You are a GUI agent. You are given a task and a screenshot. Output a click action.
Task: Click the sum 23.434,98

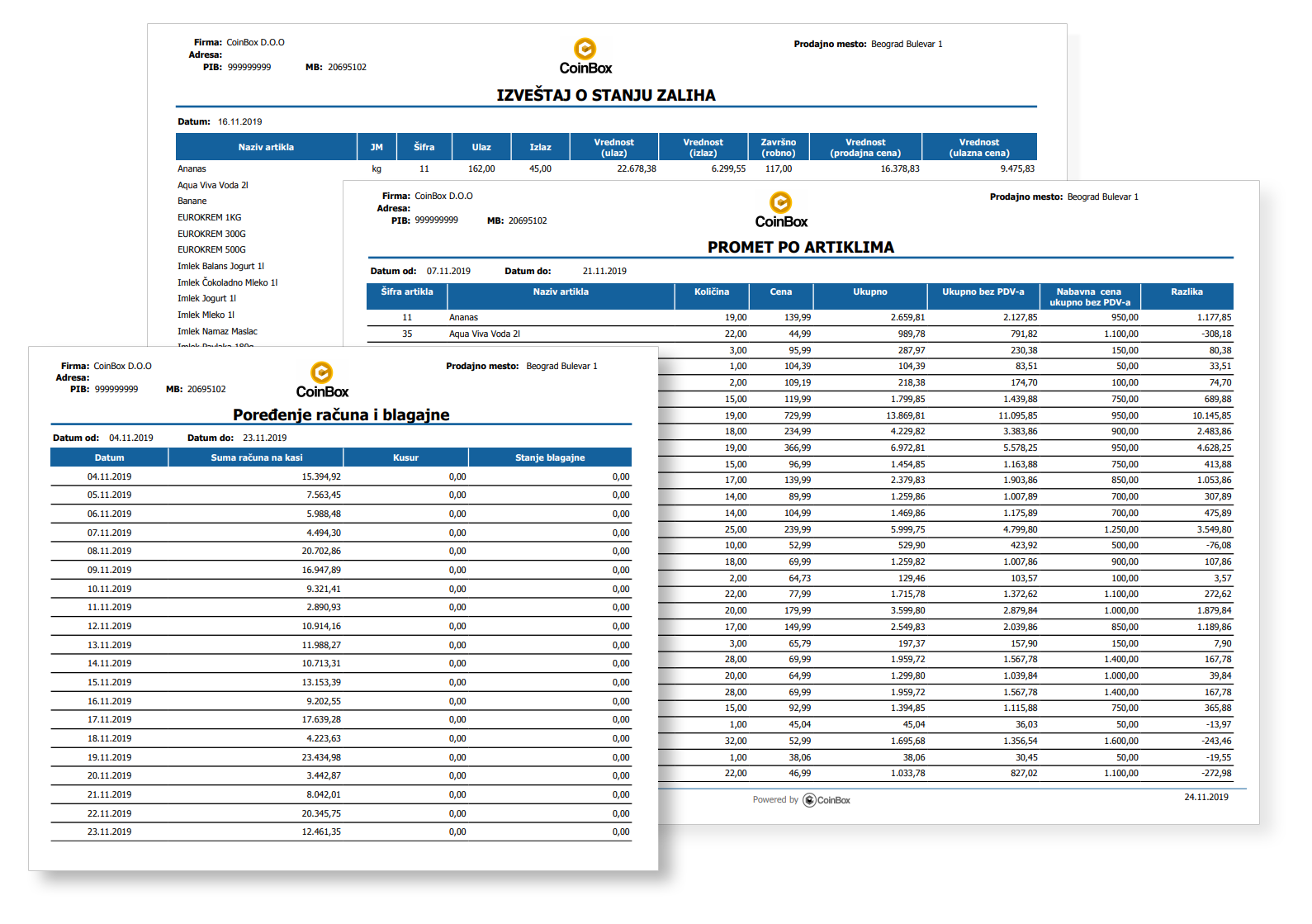pyautogui.click(x=321, y=757)
